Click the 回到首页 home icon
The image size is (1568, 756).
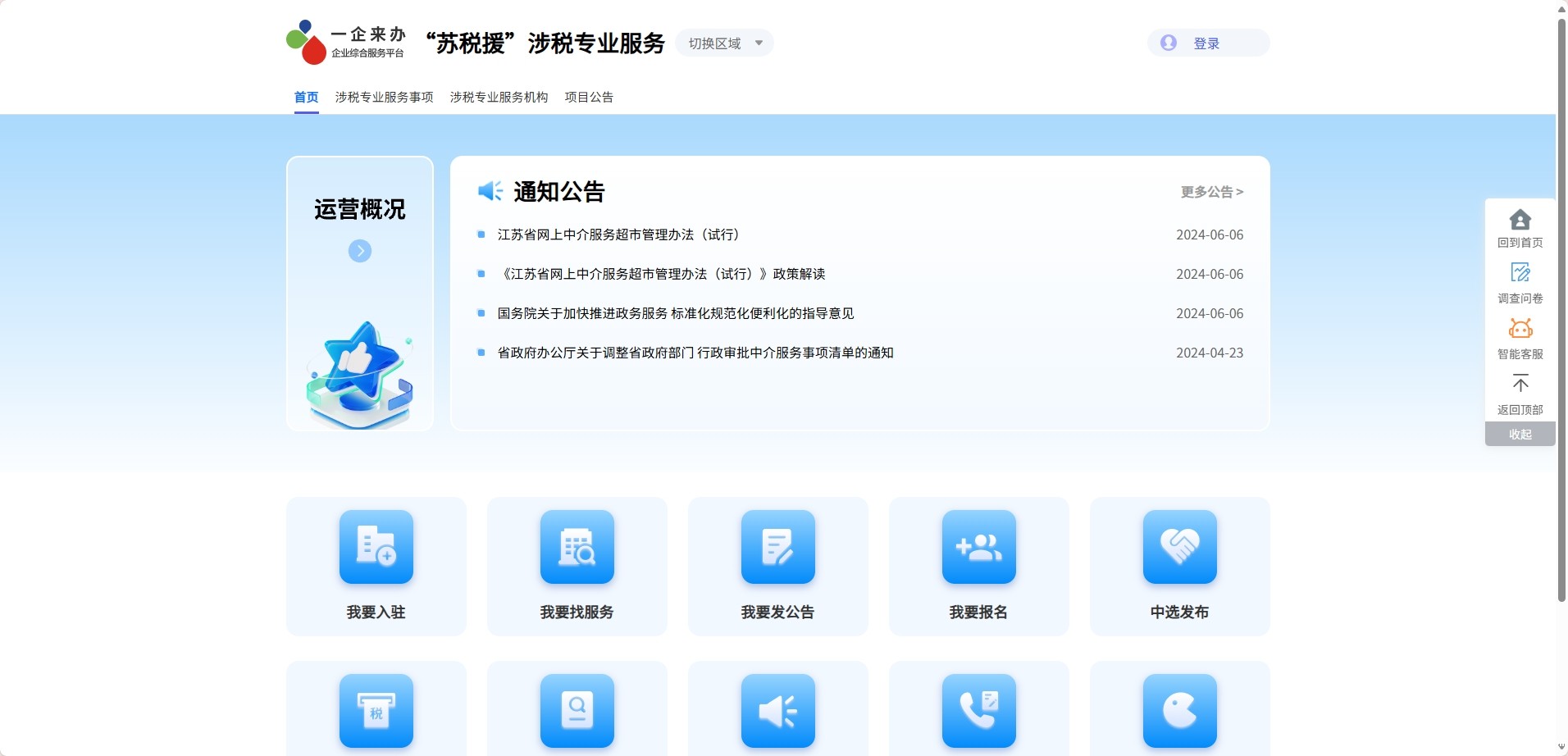point(1520,220)
